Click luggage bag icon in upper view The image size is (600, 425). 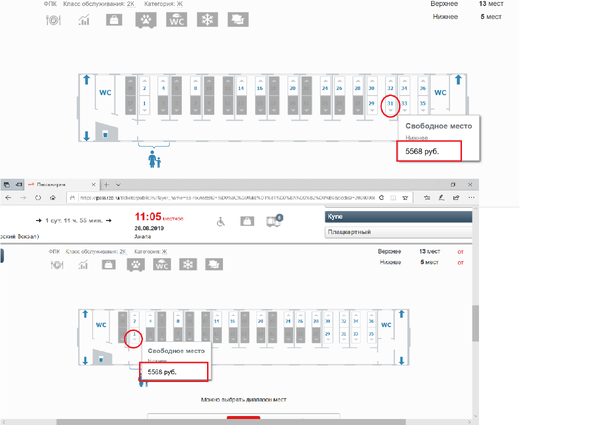[114, 20]
